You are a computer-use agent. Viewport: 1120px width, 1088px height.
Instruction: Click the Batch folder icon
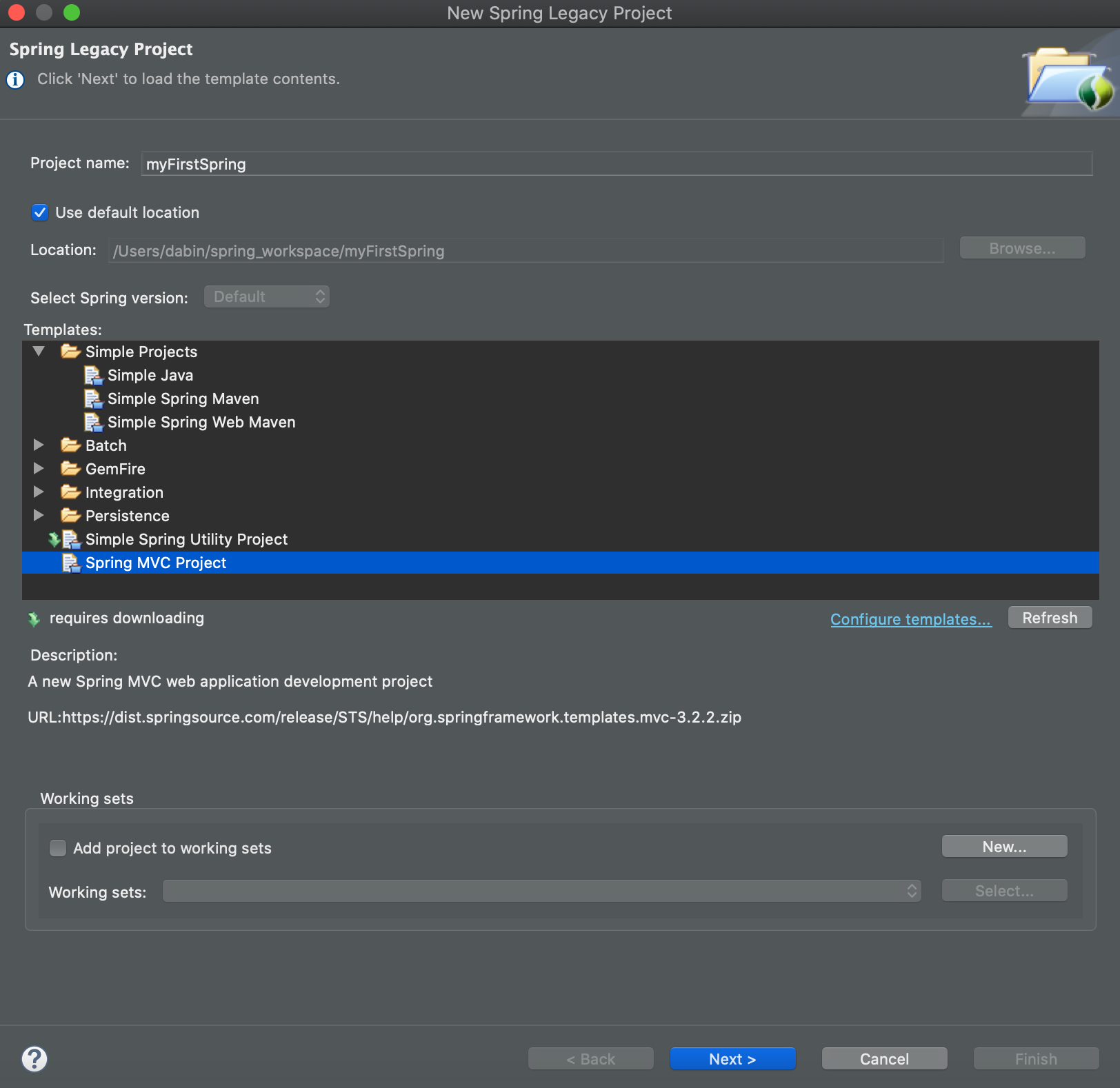tap(70, 445)
